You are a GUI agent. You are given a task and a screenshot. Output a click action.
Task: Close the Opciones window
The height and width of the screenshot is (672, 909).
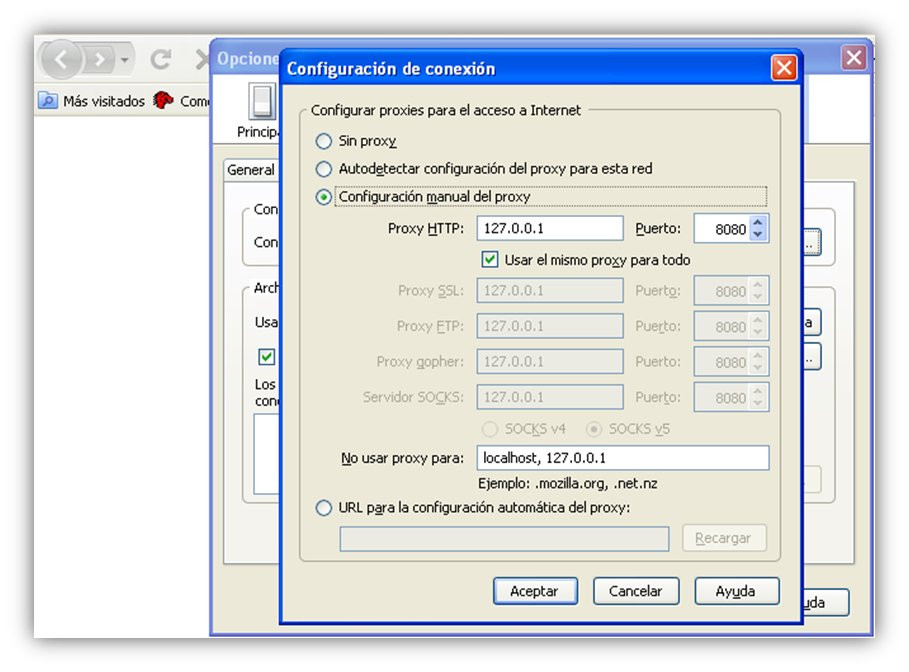(854, 57)
